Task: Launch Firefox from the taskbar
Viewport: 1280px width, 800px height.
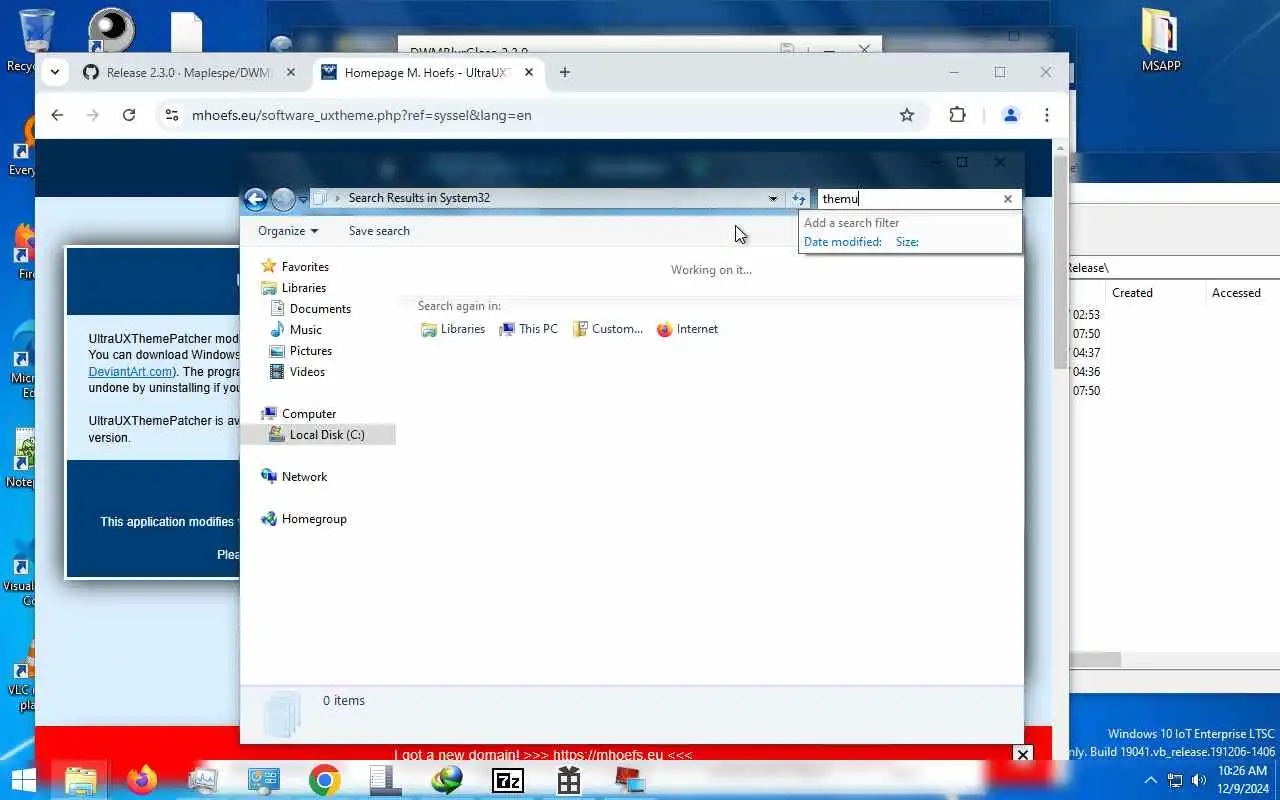Action: pyautogui.click(x=141, y=780)
